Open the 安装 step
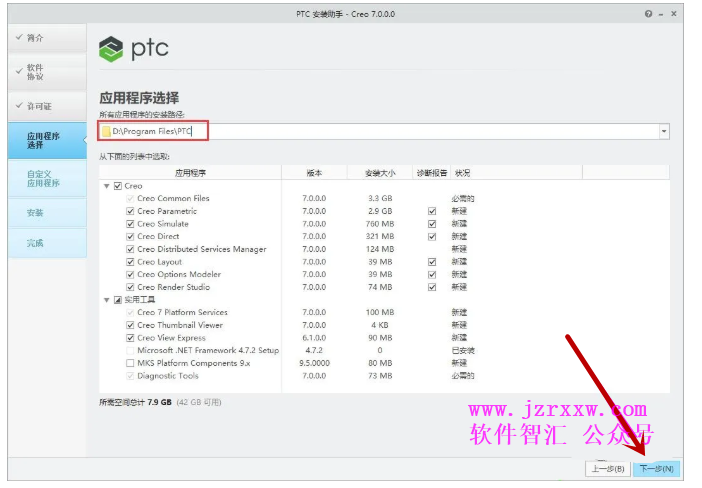 coord(47,213)
